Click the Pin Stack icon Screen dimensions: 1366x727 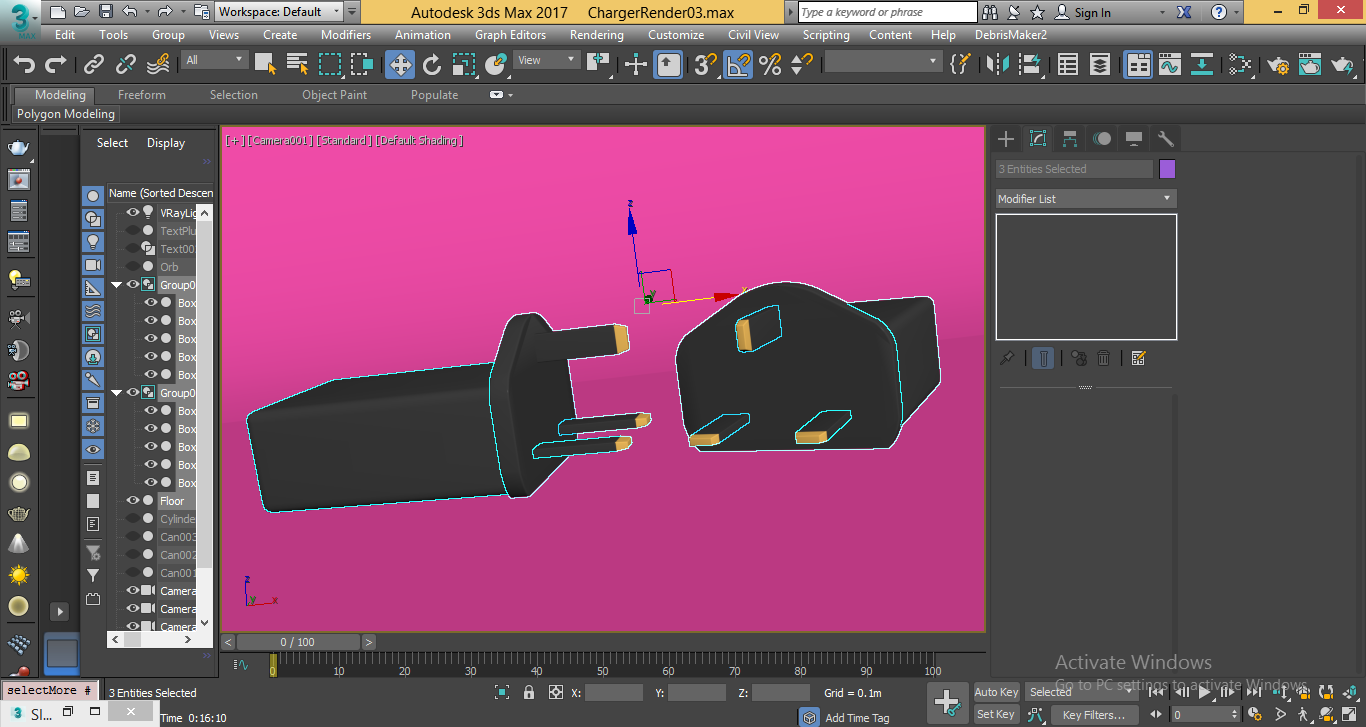[1008, 358]
